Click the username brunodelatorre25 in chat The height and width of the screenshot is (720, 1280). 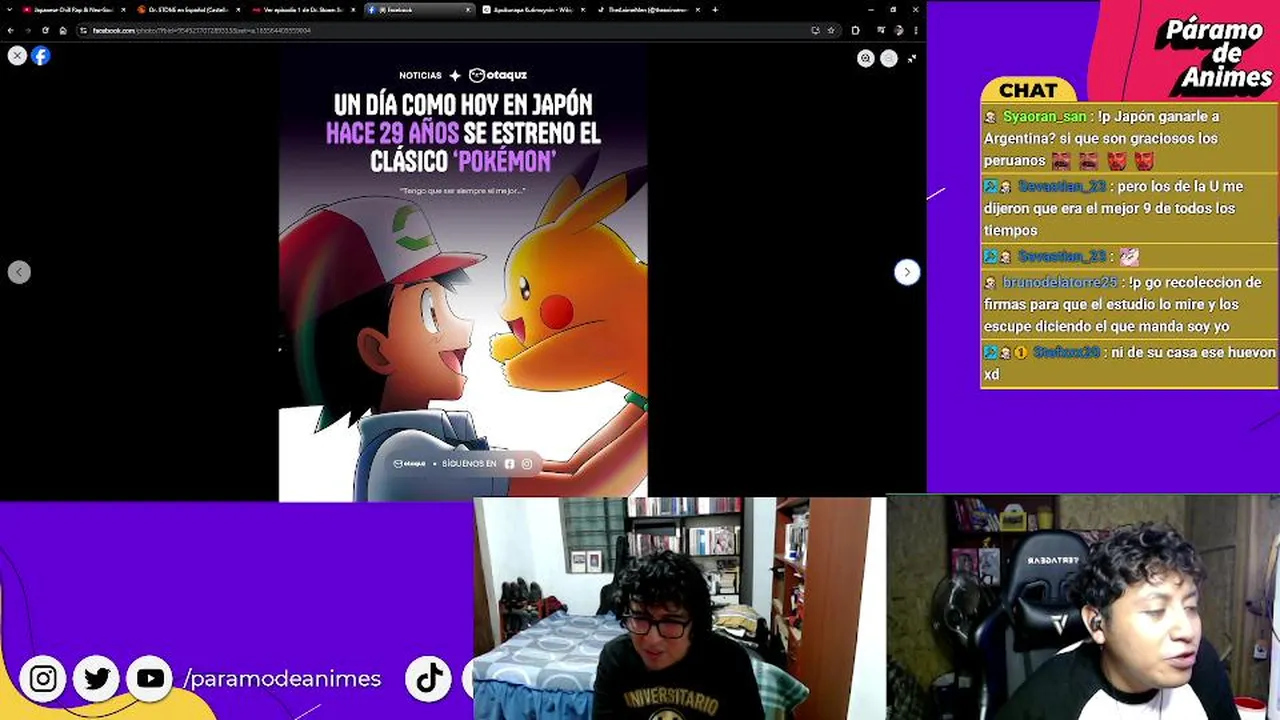pos(1059,283)
